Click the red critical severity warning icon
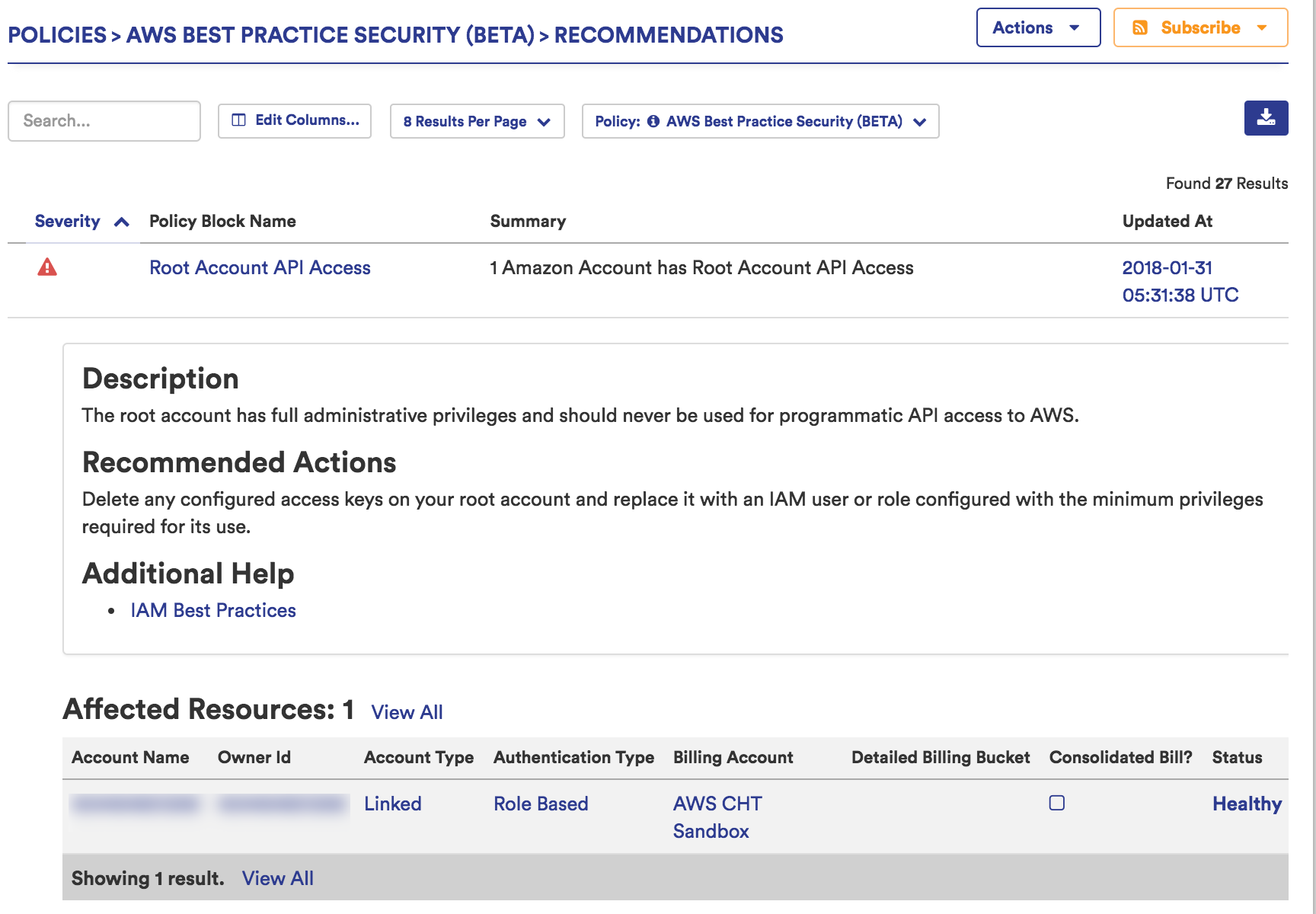The width and height of the screenshot is (1316, 914). [47, 267]
